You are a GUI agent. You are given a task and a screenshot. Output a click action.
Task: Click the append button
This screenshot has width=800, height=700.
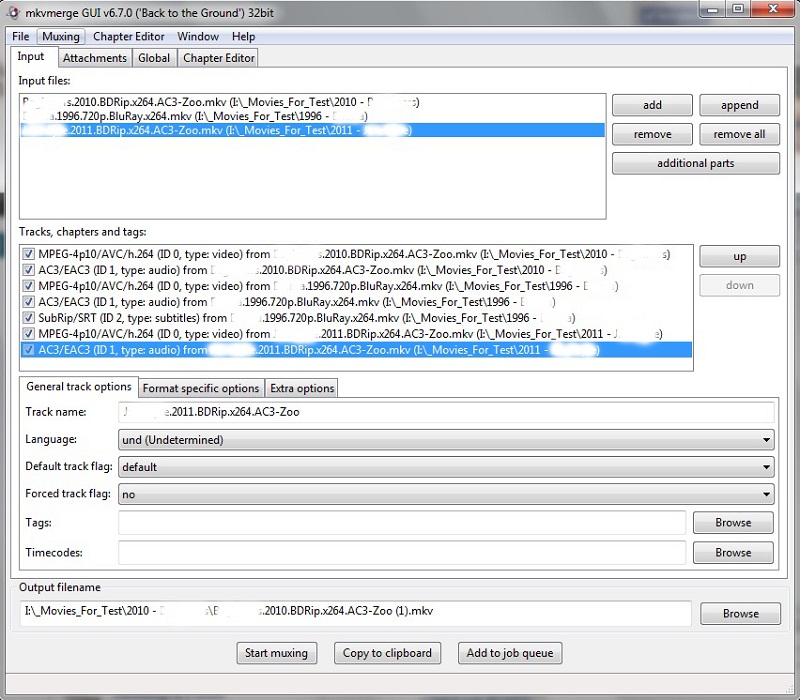point(739,105)
